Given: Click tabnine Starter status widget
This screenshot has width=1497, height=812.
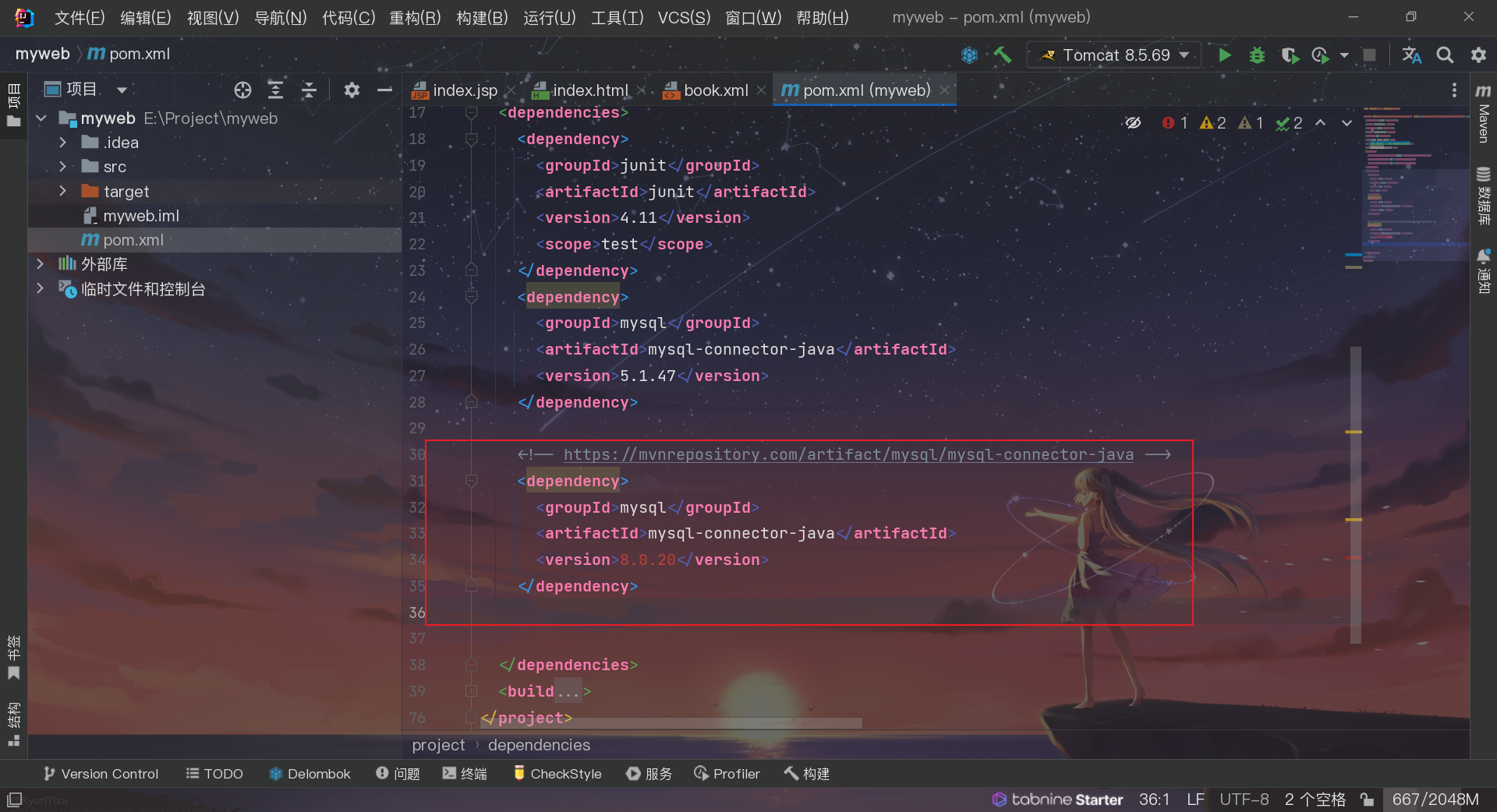Looking at the screenshot, I should (1057, 800).
